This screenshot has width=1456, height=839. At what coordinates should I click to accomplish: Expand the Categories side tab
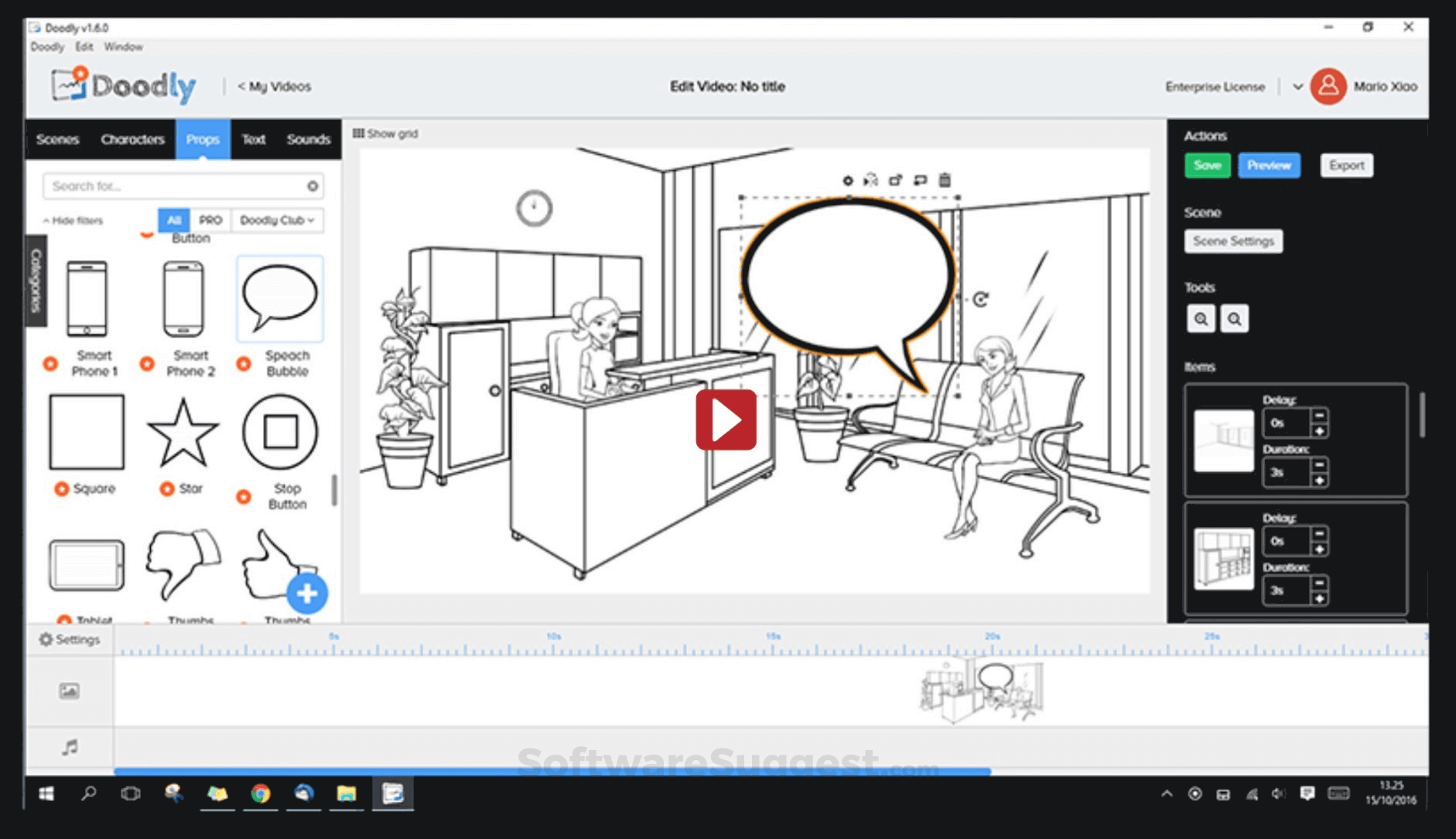36,280
